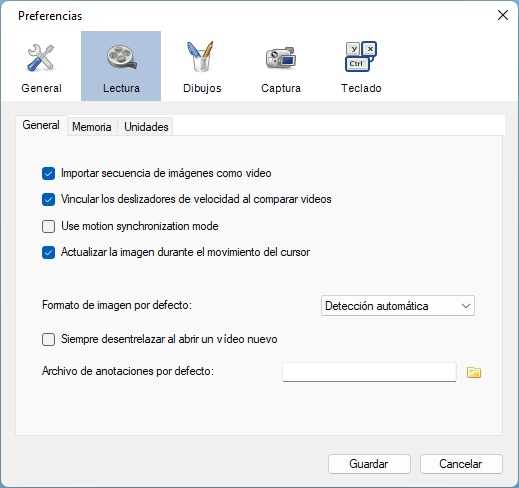Check Siempre desentrelazar al abrir vídeo nuevo
Image resolution: width=519 pixels, height=488 pixels.
(x=48, y=340)
